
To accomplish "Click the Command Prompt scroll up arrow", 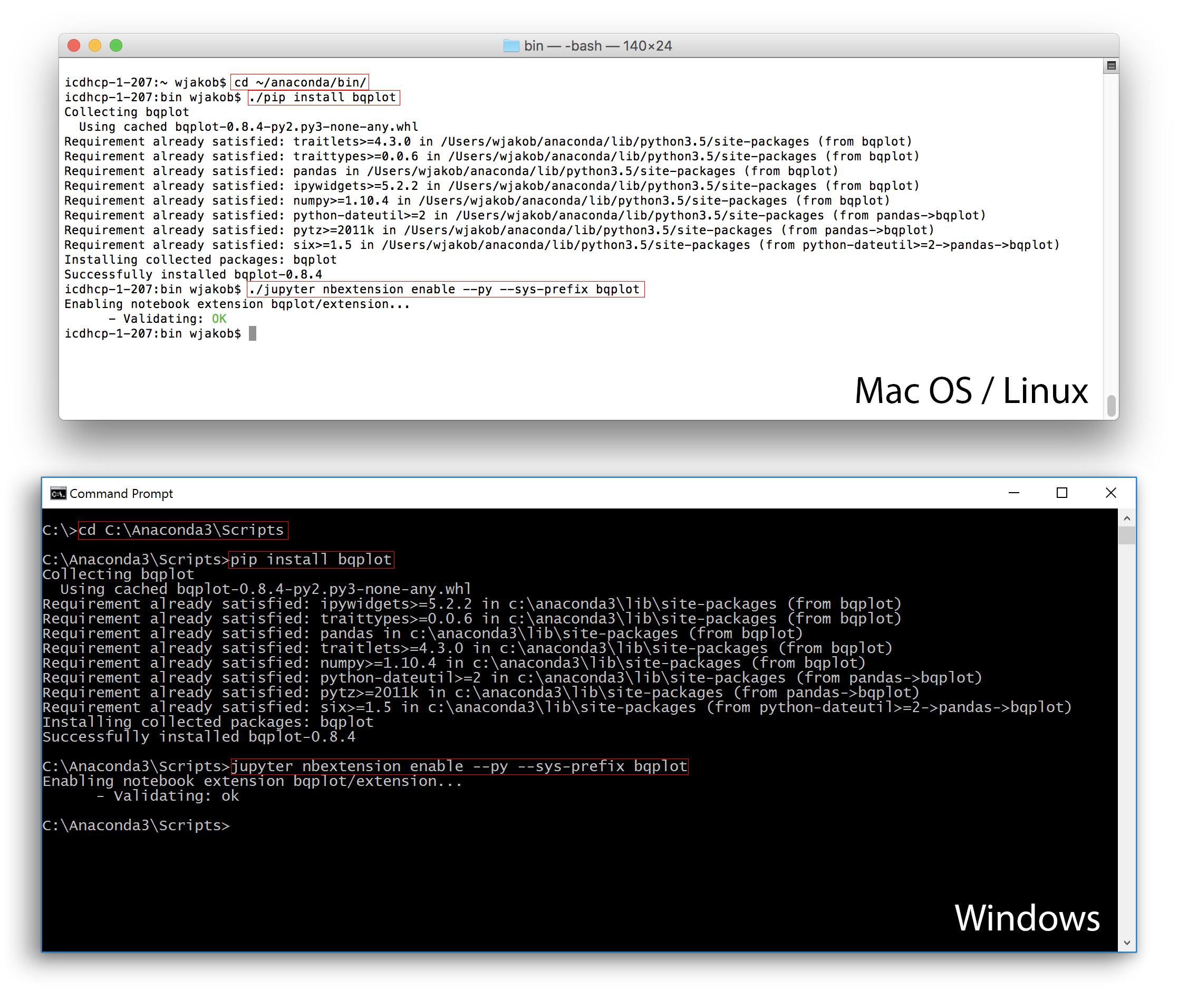I will pos(1126,518).
